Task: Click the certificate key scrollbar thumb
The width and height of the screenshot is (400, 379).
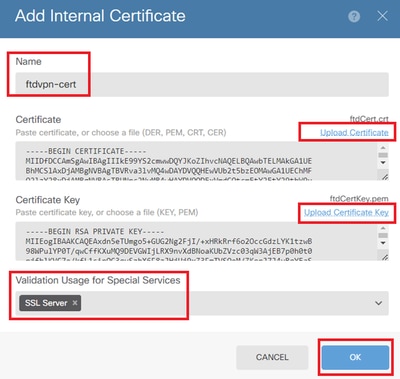Action: pos(383,235)
